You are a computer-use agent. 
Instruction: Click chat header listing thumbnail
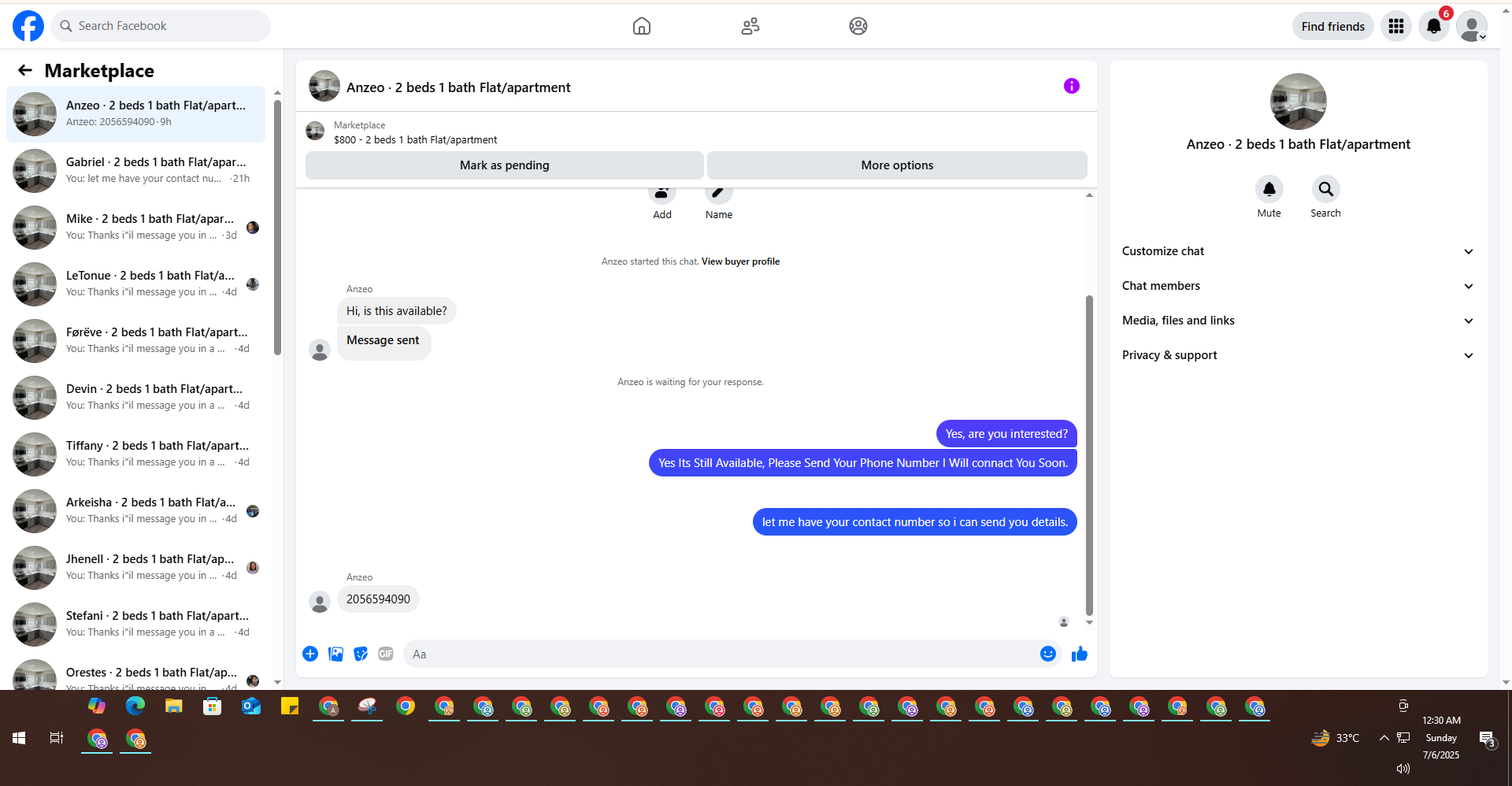click(x=324, y=87)
